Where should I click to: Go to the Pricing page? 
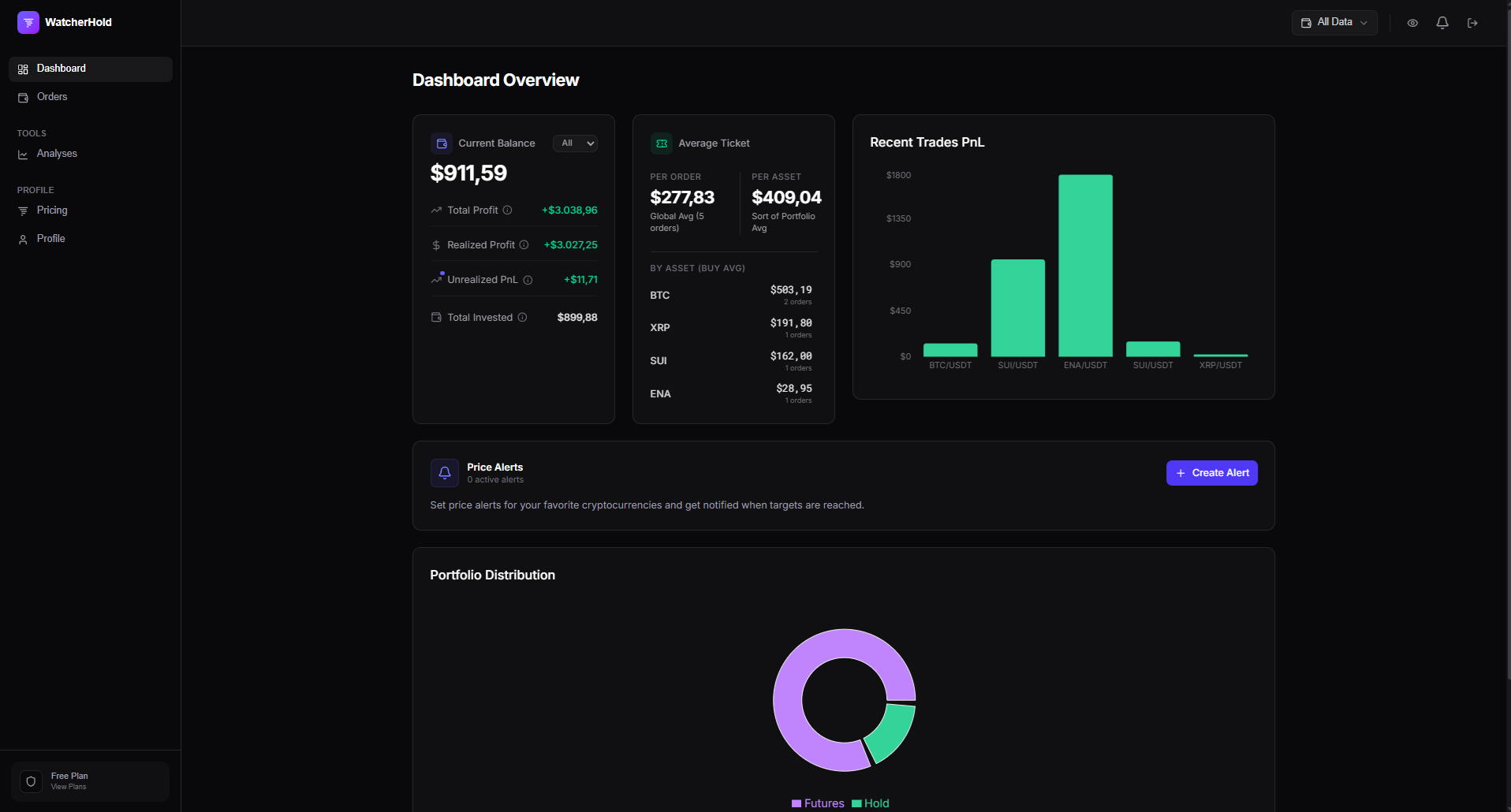point(53,210)
